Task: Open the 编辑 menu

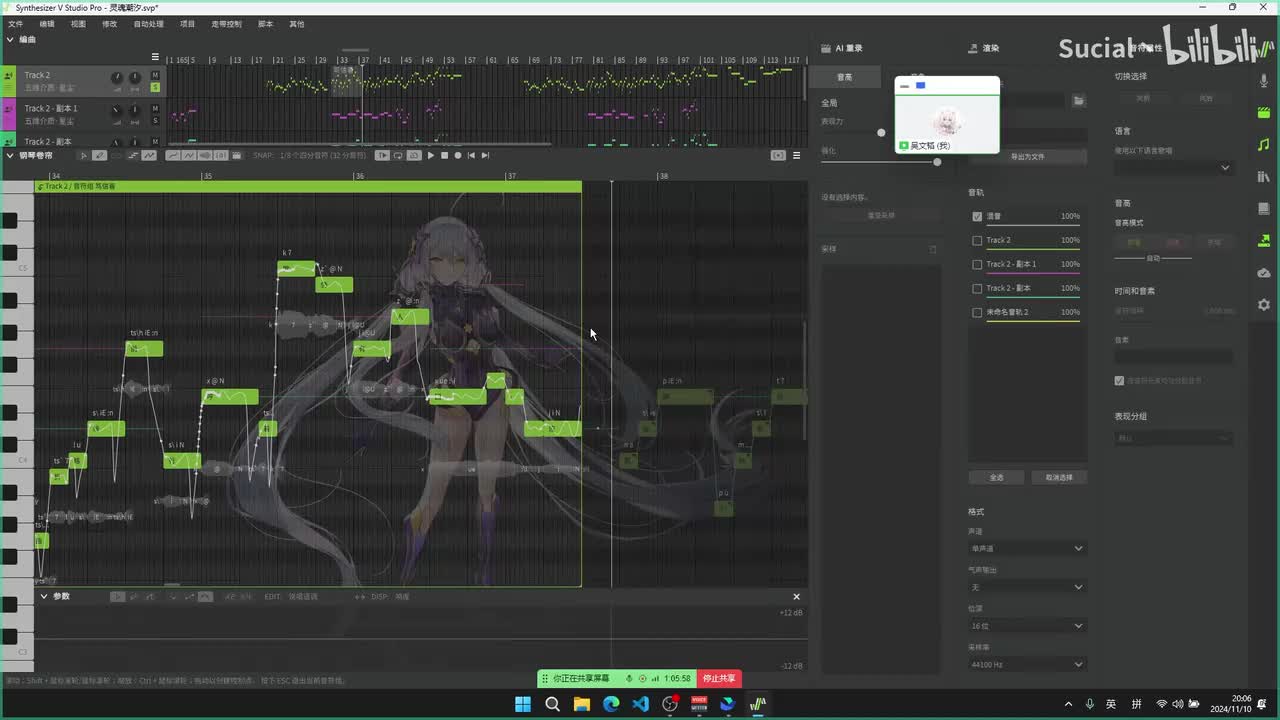Action: pos(47,24)
